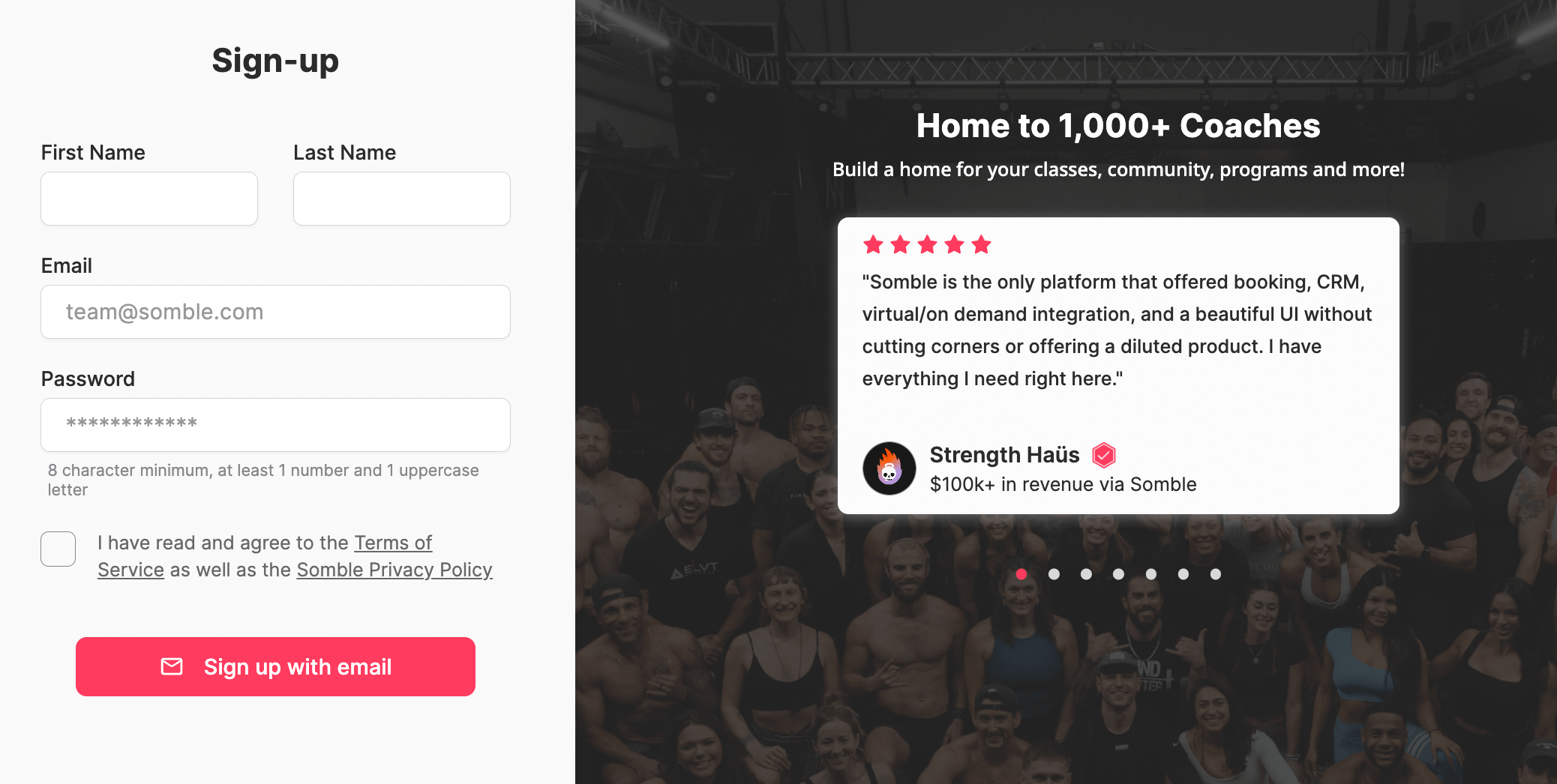1557x784 pixels.
Task: Click into the Email field
Action: pyautogui.click(x=275, y=312)
